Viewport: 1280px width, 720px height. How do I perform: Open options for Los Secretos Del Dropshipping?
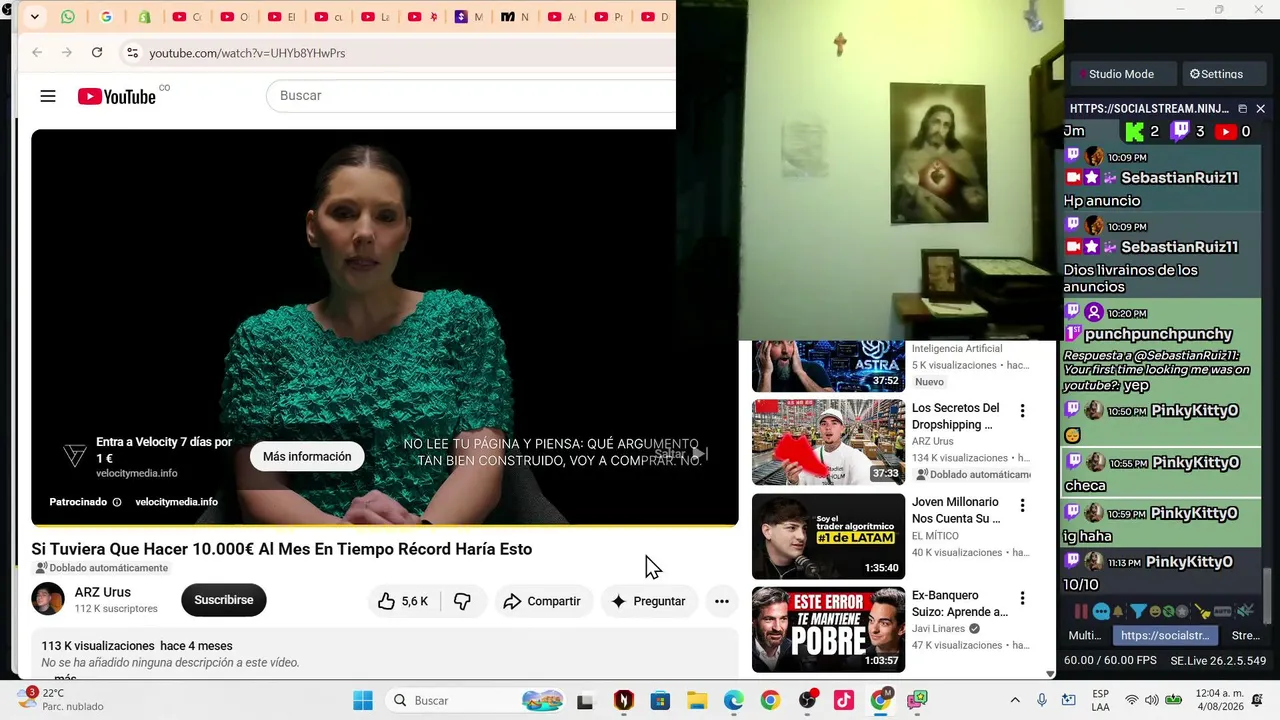[x=1022, y=411]
